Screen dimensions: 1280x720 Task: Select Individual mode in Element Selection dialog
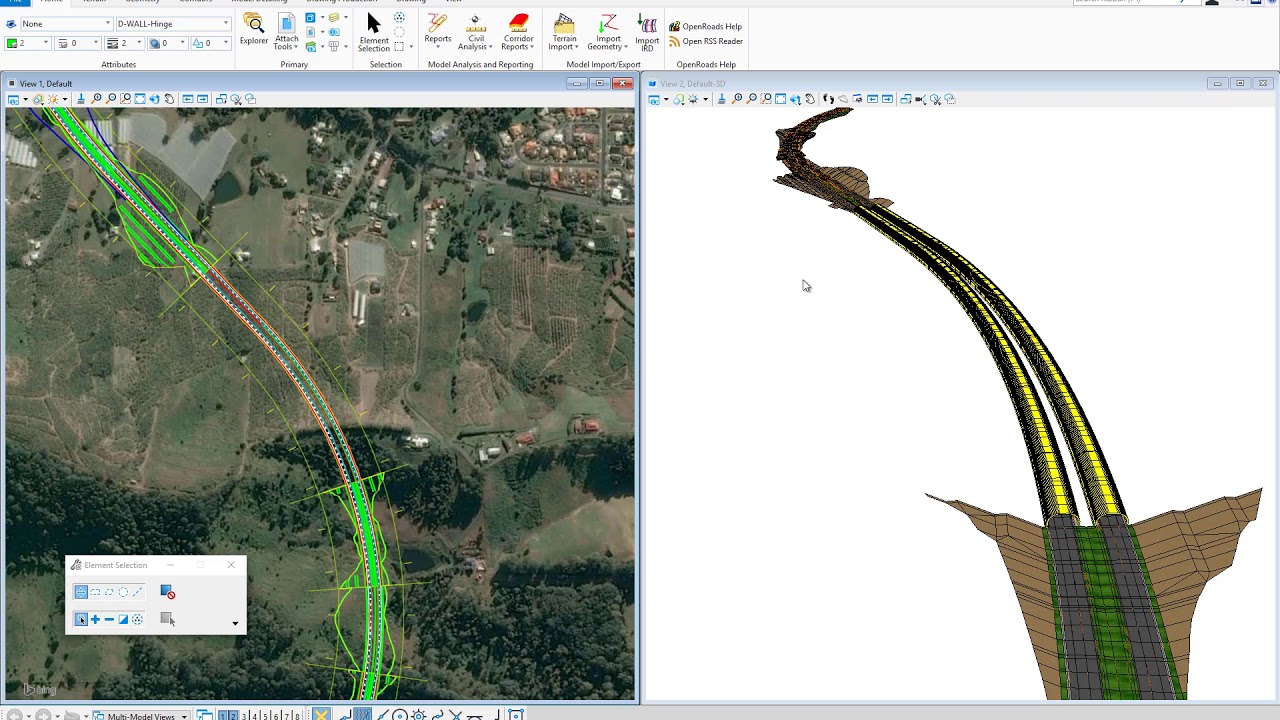tap(81, 592)
